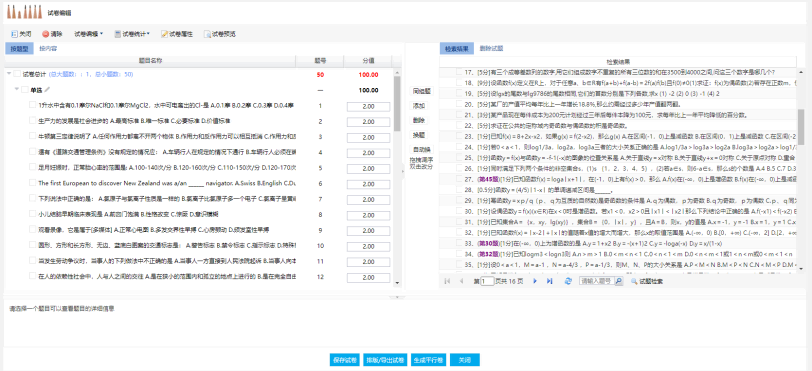Open the 试卷编辑 dropdown menu

pyautogui.click(x=89, y=34)
